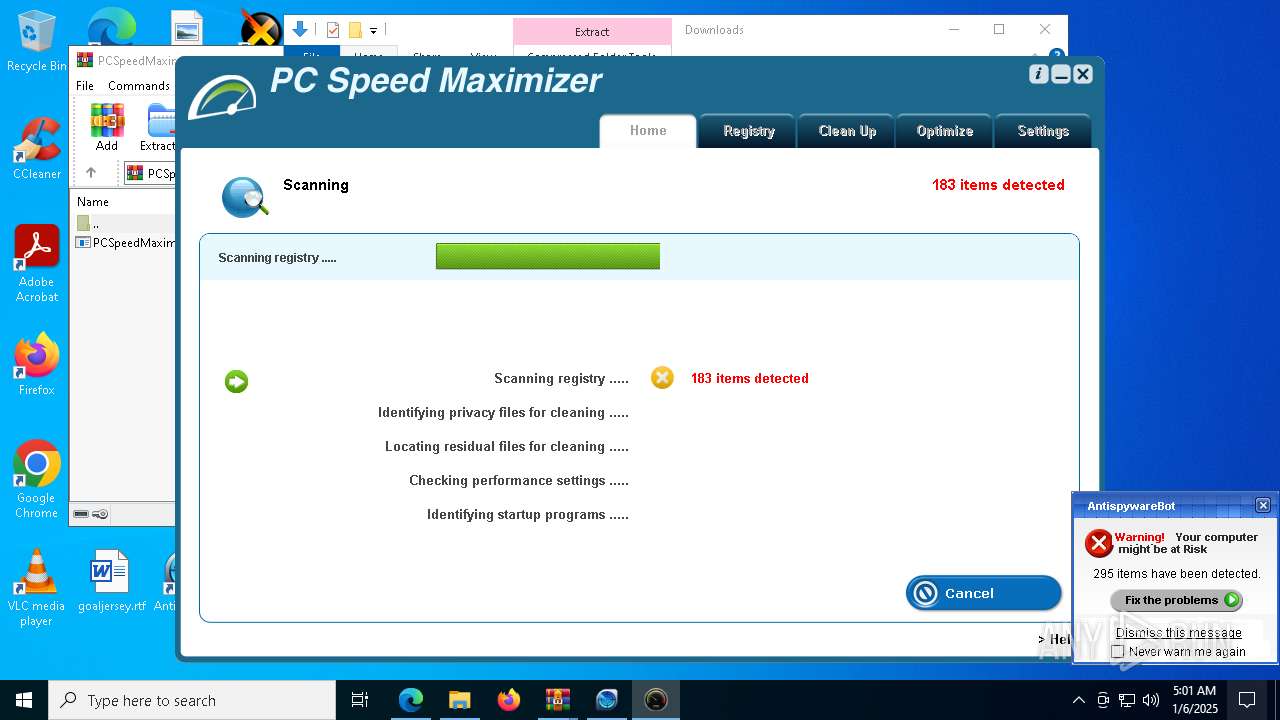
Task: Click the taskbar search box
Action: [x=192, y=700]
